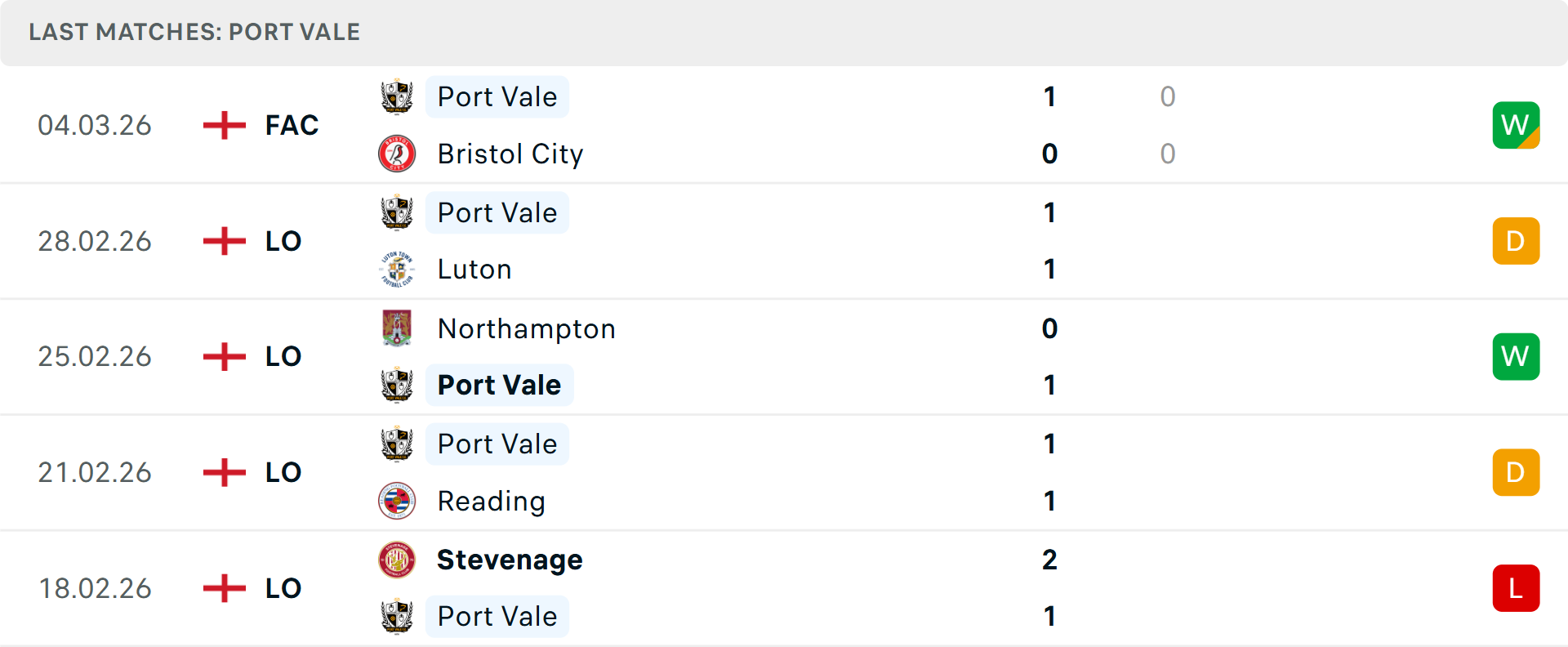This screenshot has height=647, width=1568.
Task: Select the Bristol City club crest
Action: click(398, 154)
